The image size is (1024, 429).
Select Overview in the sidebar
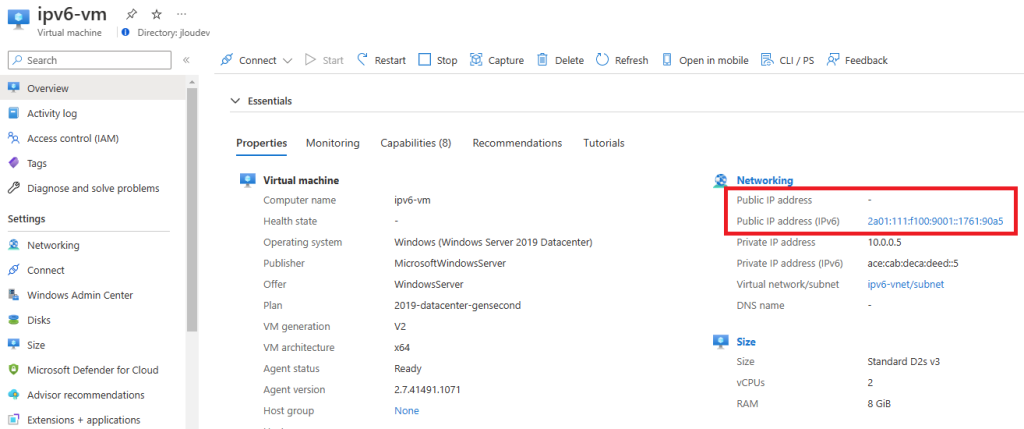pos(93,88)
